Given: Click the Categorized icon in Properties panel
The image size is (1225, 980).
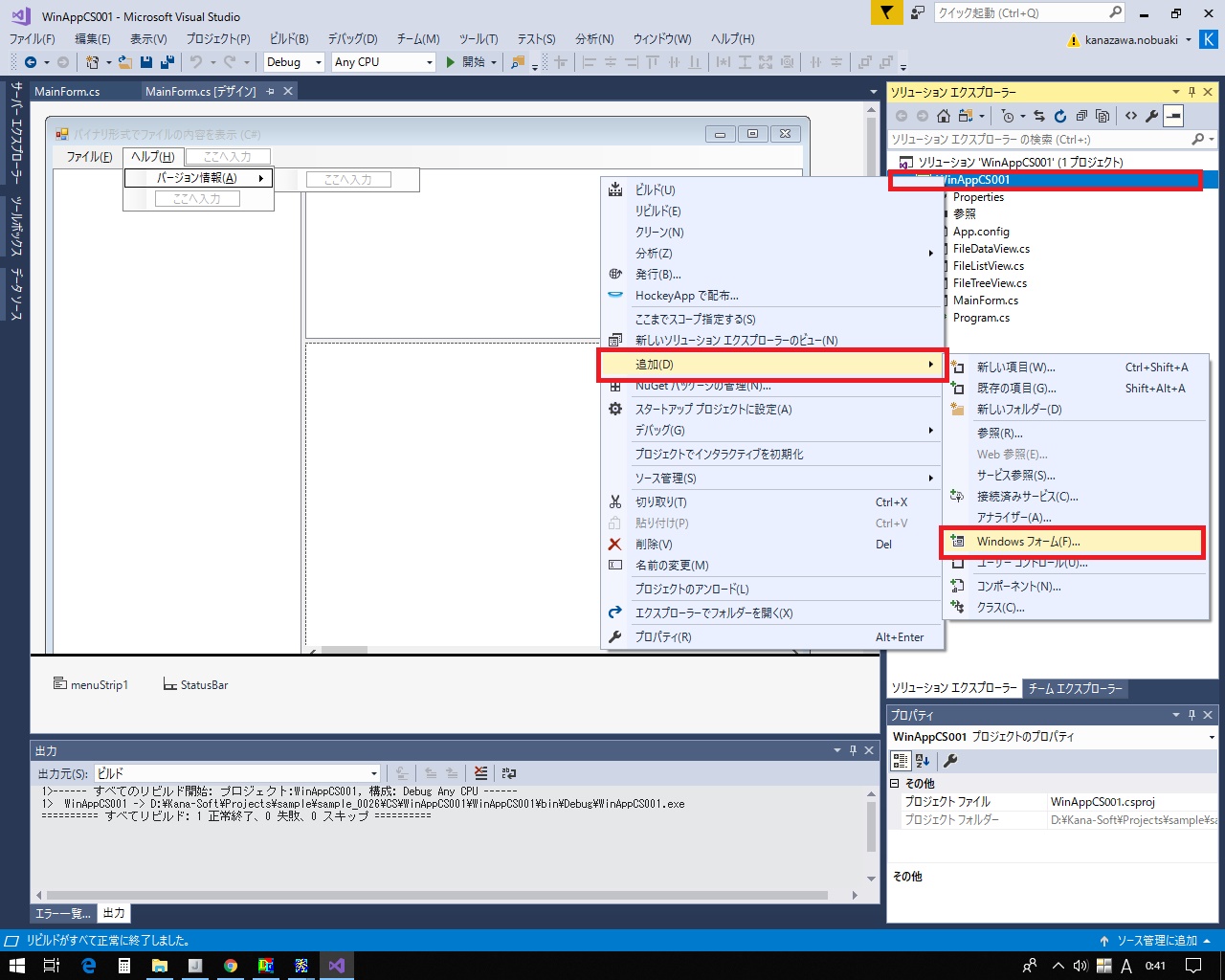Looking at the screenshot, I should (x=901, y=761).
